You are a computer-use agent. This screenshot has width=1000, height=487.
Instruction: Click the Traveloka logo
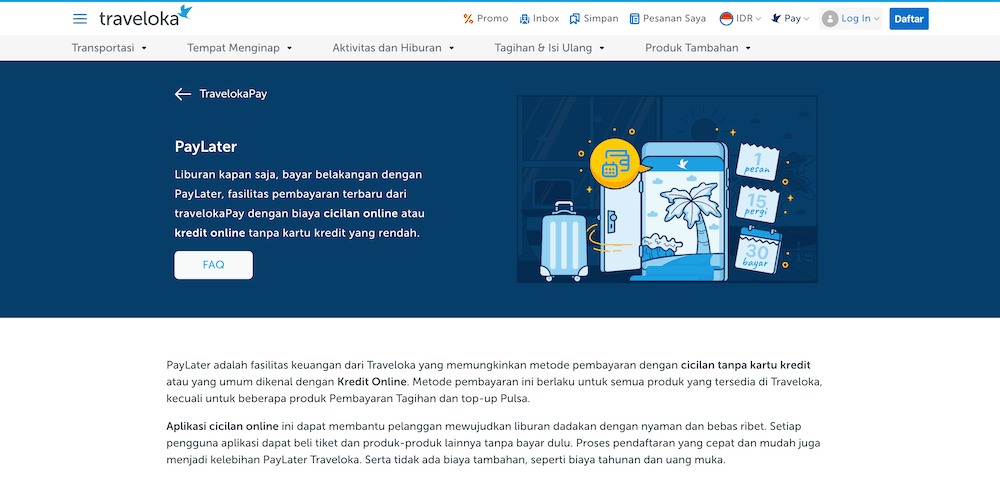[145, 17]
